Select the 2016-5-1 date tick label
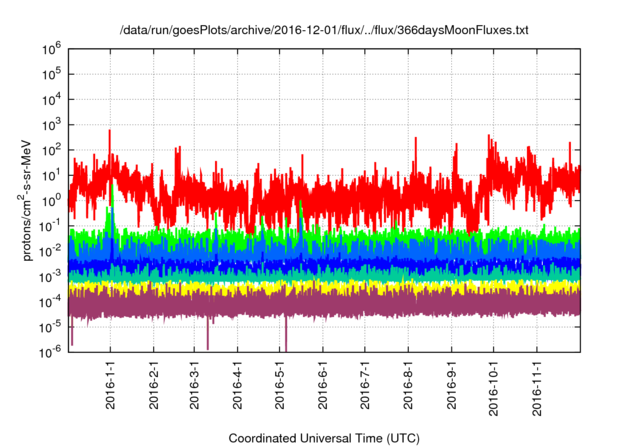The image size is (640, 448). point(279,383)
